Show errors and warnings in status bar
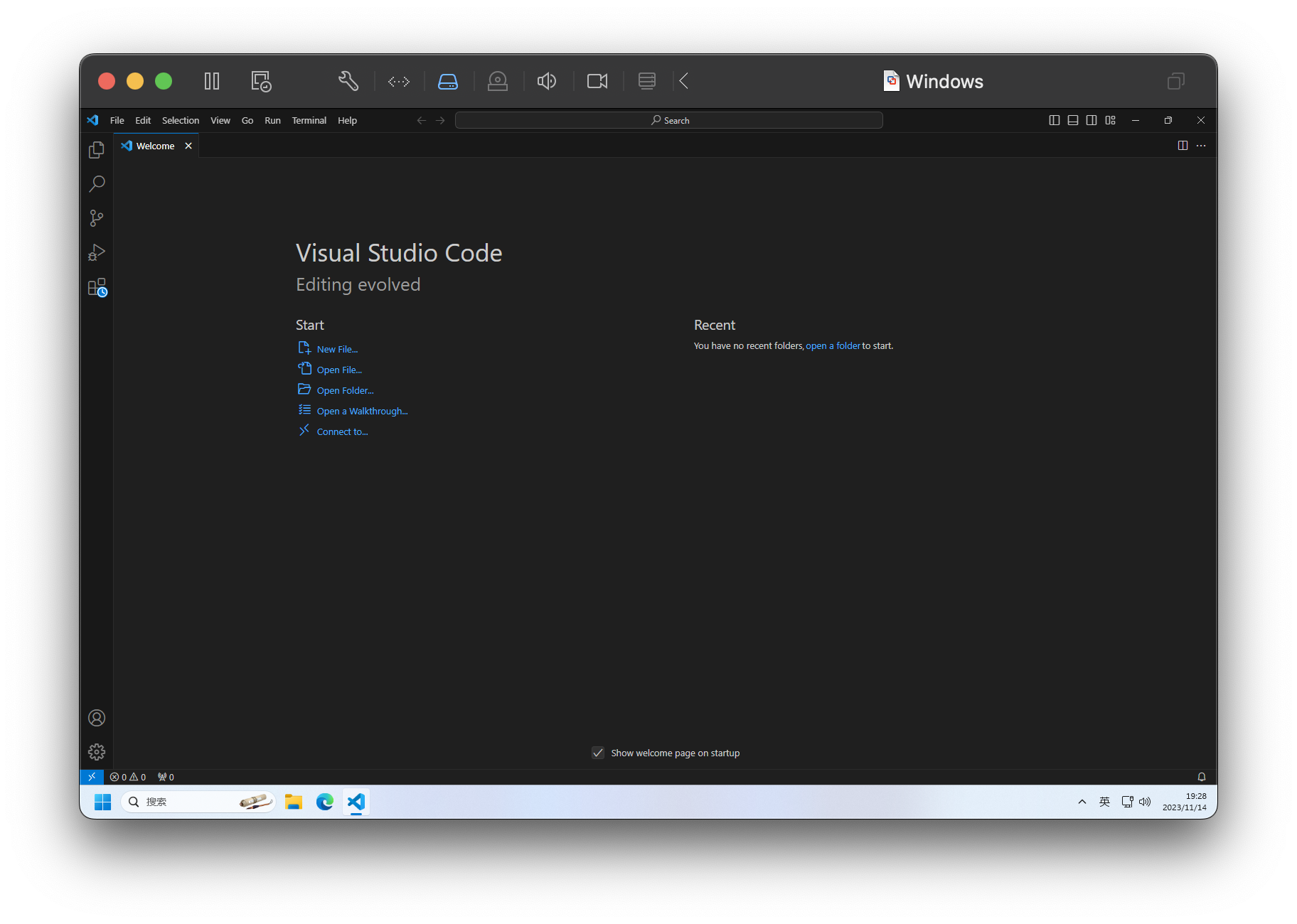 (x=128, y=777)
